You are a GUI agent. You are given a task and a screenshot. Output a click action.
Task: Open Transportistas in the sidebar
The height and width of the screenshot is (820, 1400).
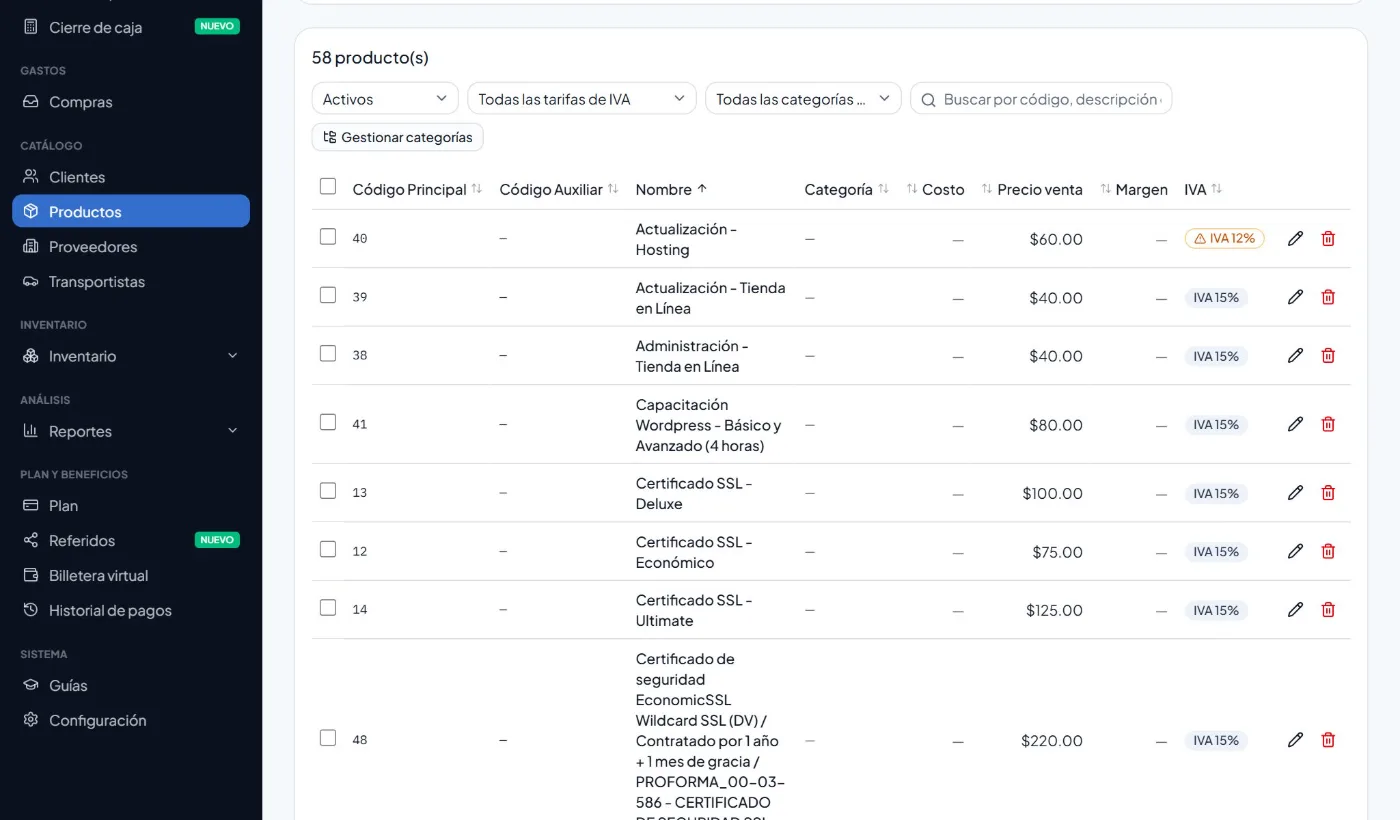(x=131, y=282)
